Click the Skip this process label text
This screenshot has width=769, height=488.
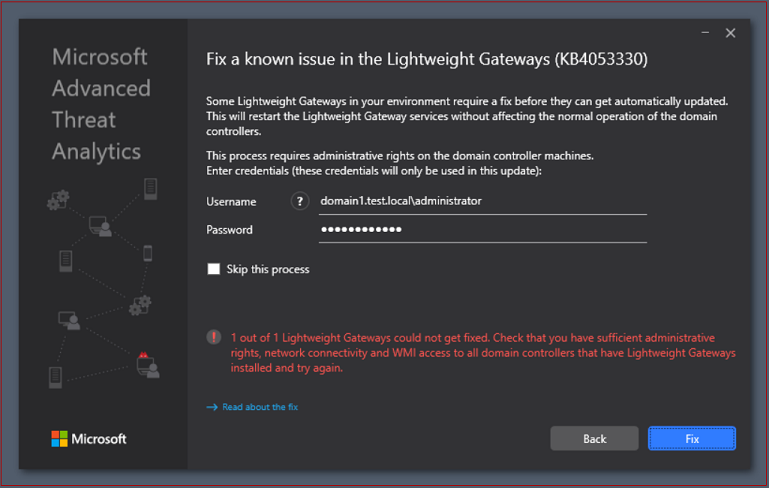point(268,269)
